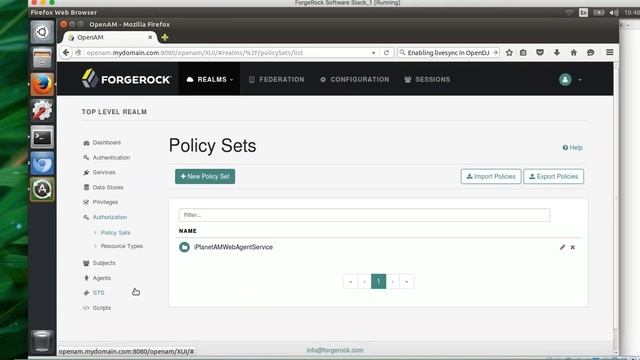640x360 pixels.
Task: Edit iPlanetAMWebAgentService with the pencil icon
Action: pyautogui.click(x=562, y=247)
